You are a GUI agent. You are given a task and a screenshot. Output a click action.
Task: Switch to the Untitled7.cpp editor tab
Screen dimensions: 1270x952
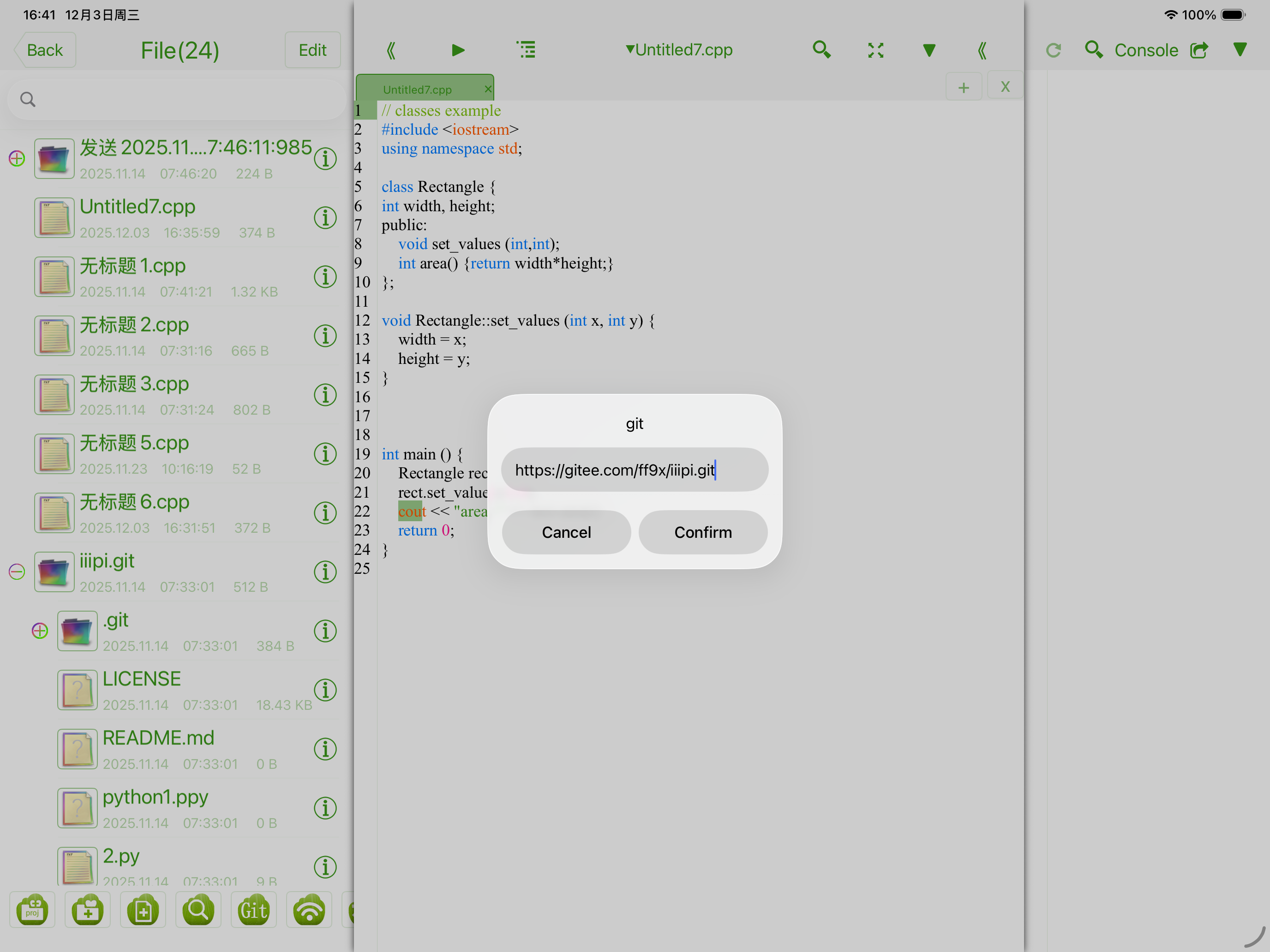(x=418, y=89)
